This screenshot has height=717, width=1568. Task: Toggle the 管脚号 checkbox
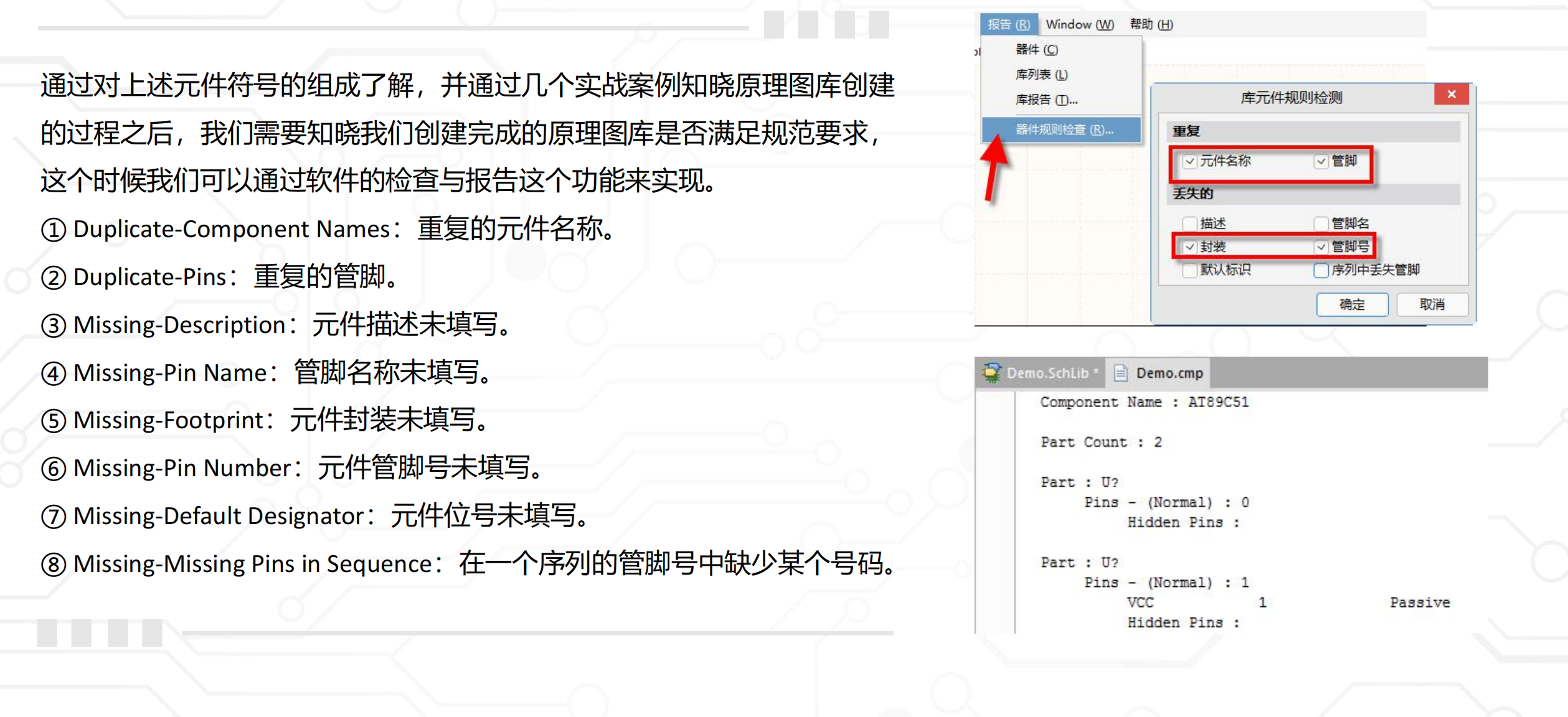pos(1321,247)
